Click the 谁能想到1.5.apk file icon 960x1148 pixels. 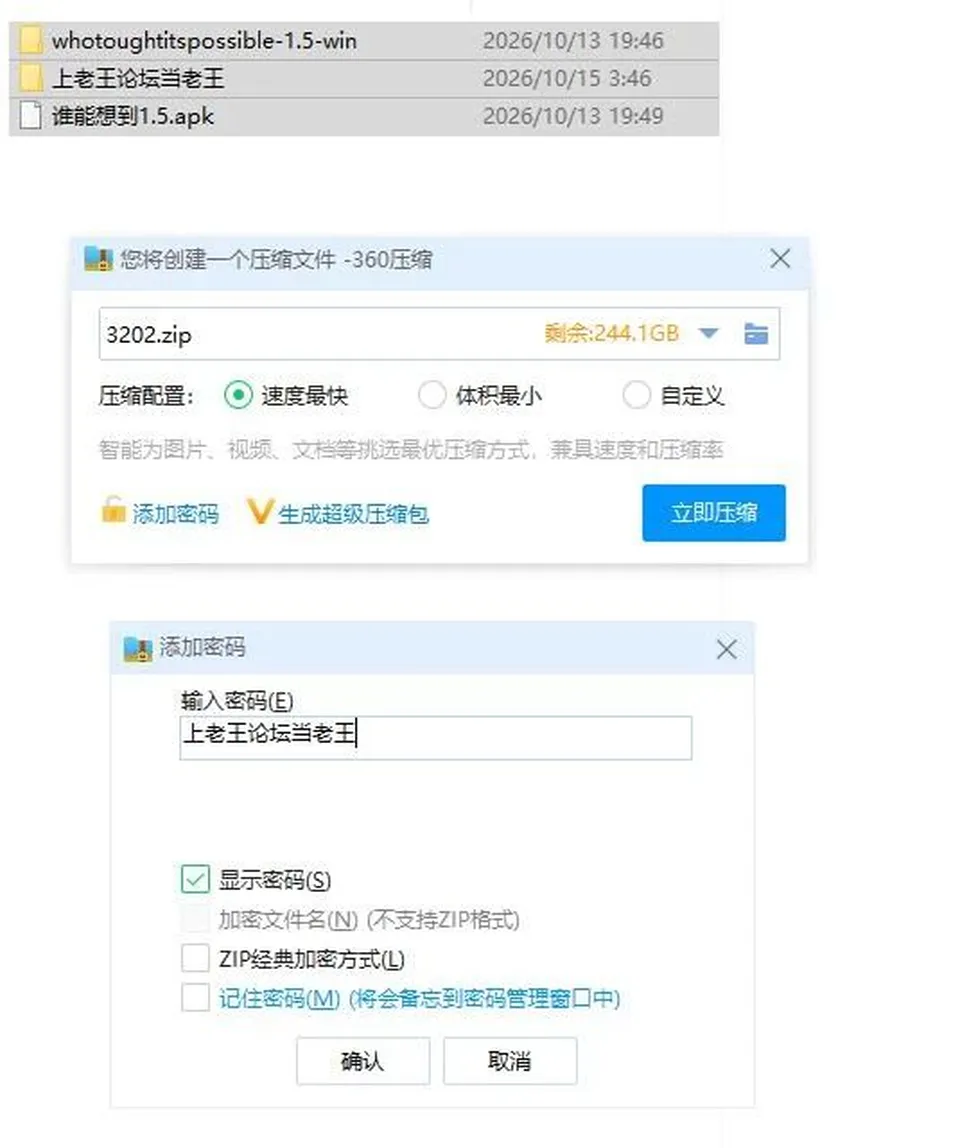click(x=31, y=116)
